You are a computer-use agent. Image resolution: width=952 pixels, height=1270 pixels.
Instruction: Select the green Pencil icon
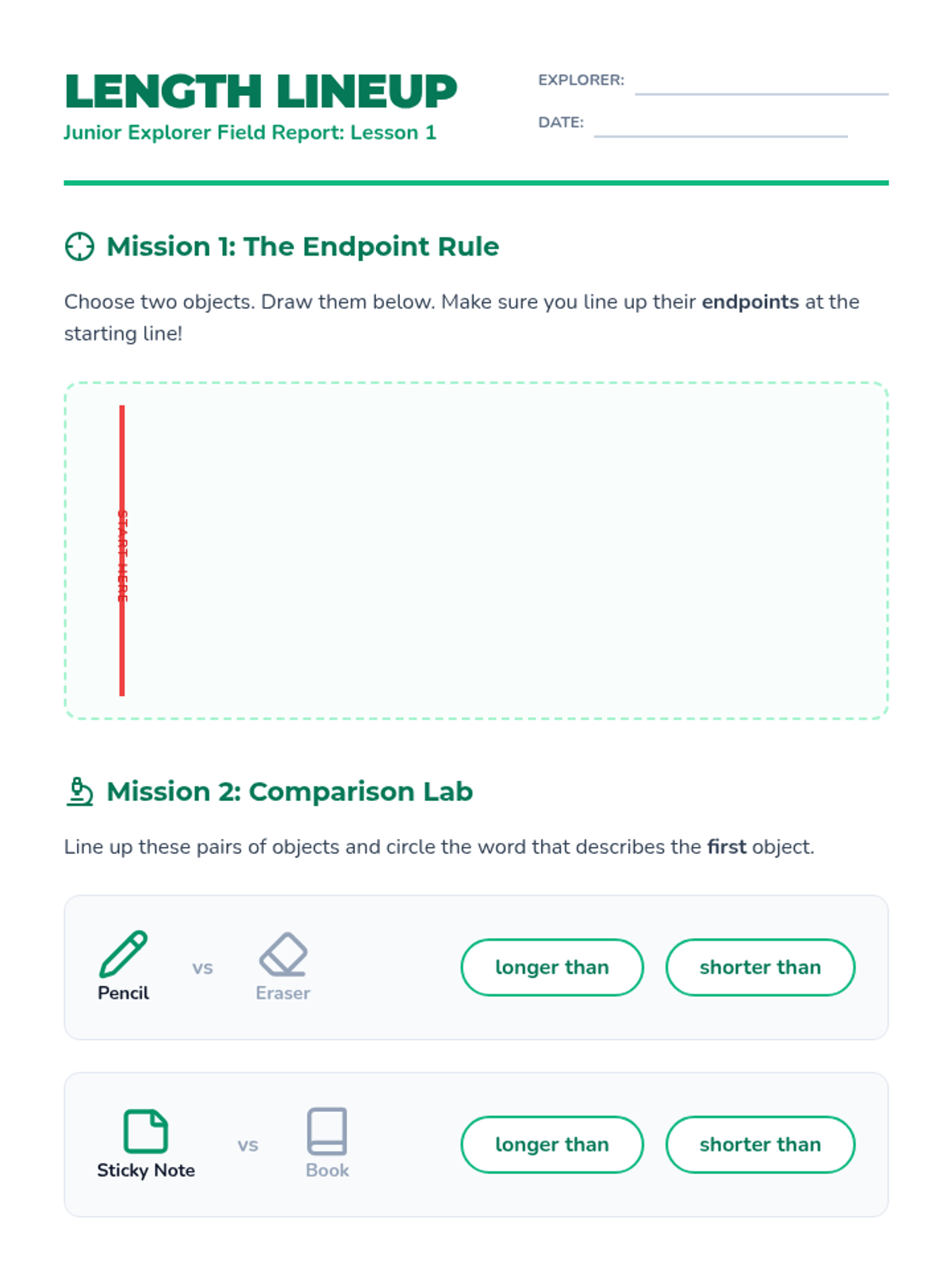point(123,954)
